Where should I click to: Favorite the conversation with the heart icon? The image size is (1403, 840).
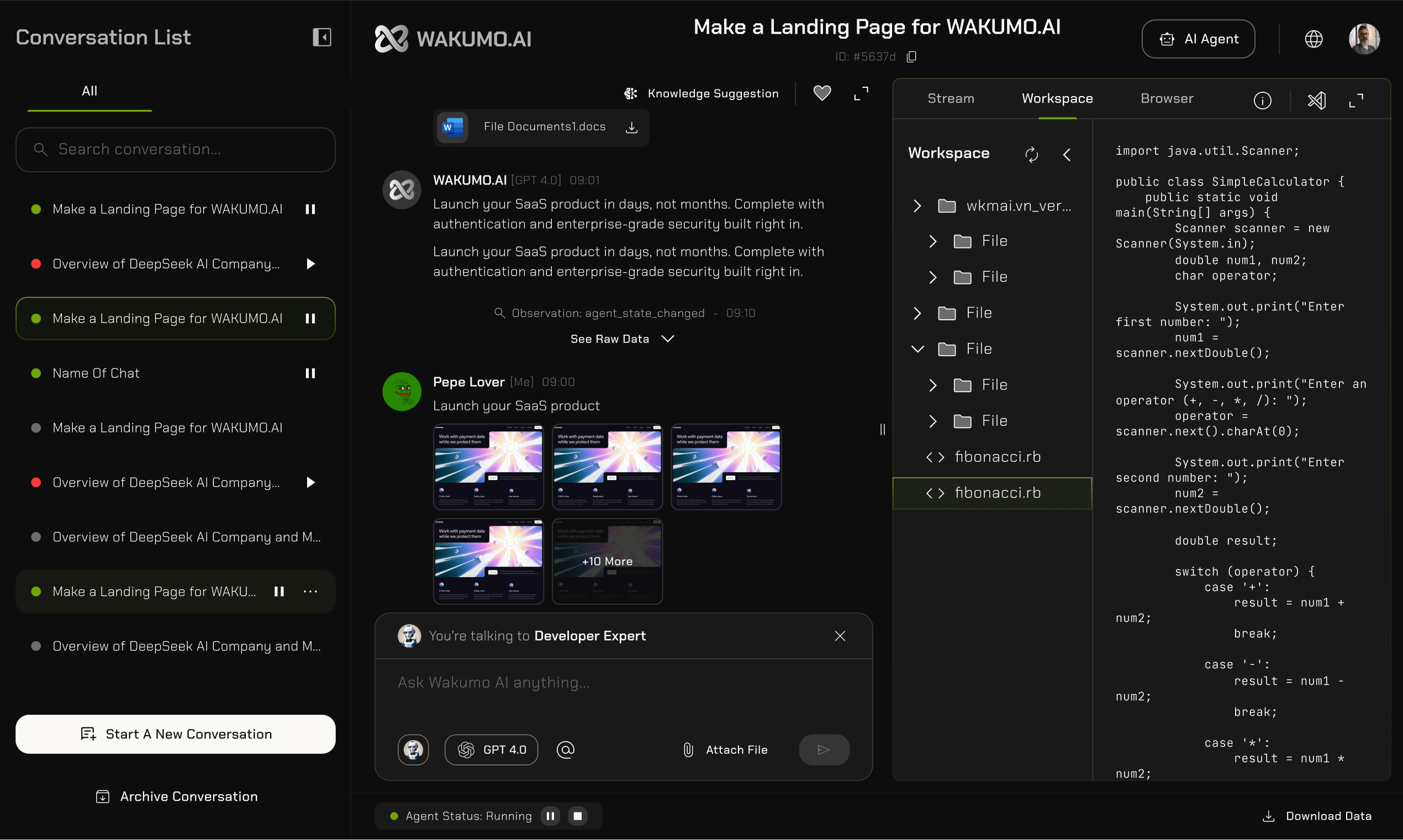tap(822, 93)
